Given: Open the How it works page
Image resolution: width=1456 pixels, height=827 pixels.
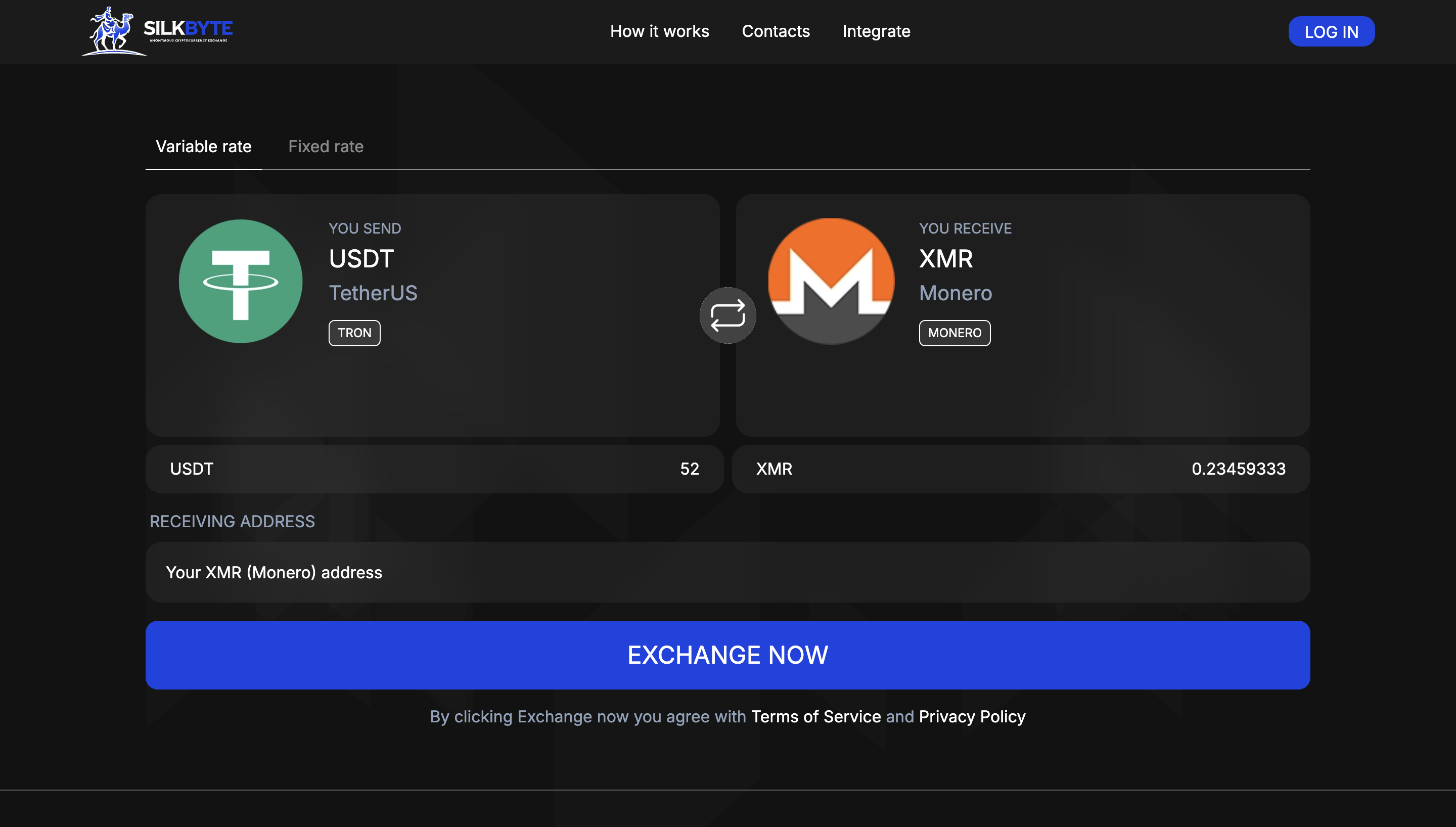Looking at the screenshot, I should tap(659, 31).
